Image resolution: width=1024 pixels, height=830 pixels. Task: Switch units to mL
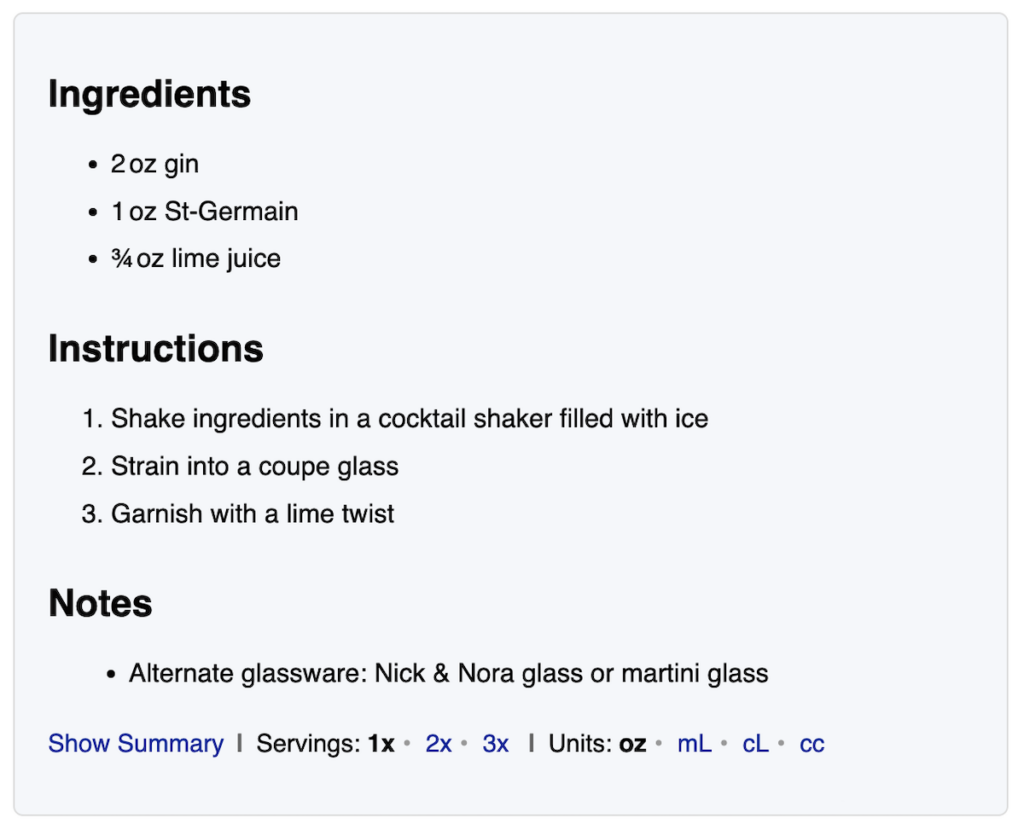[x=694, y=743]
